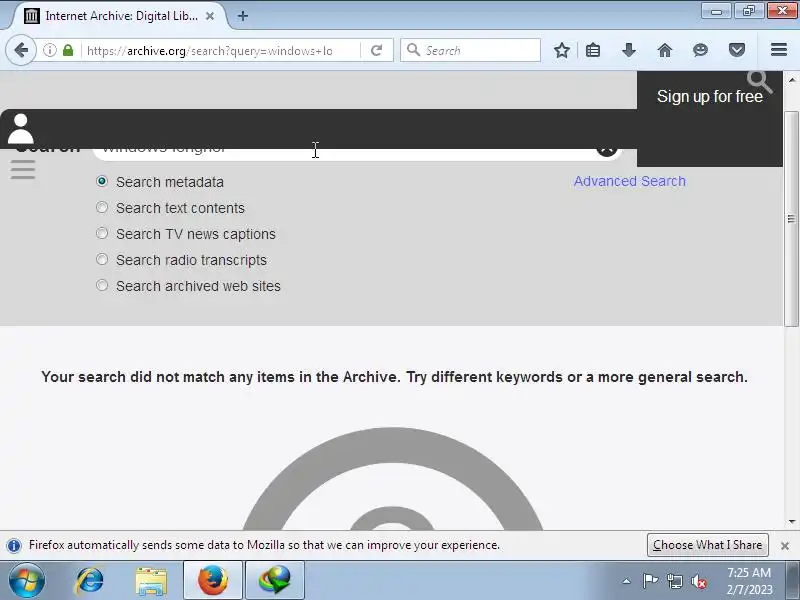This screenshot has width=800, height=600.
Task: Select Search archived web sites option
Action: coord(102,285)
